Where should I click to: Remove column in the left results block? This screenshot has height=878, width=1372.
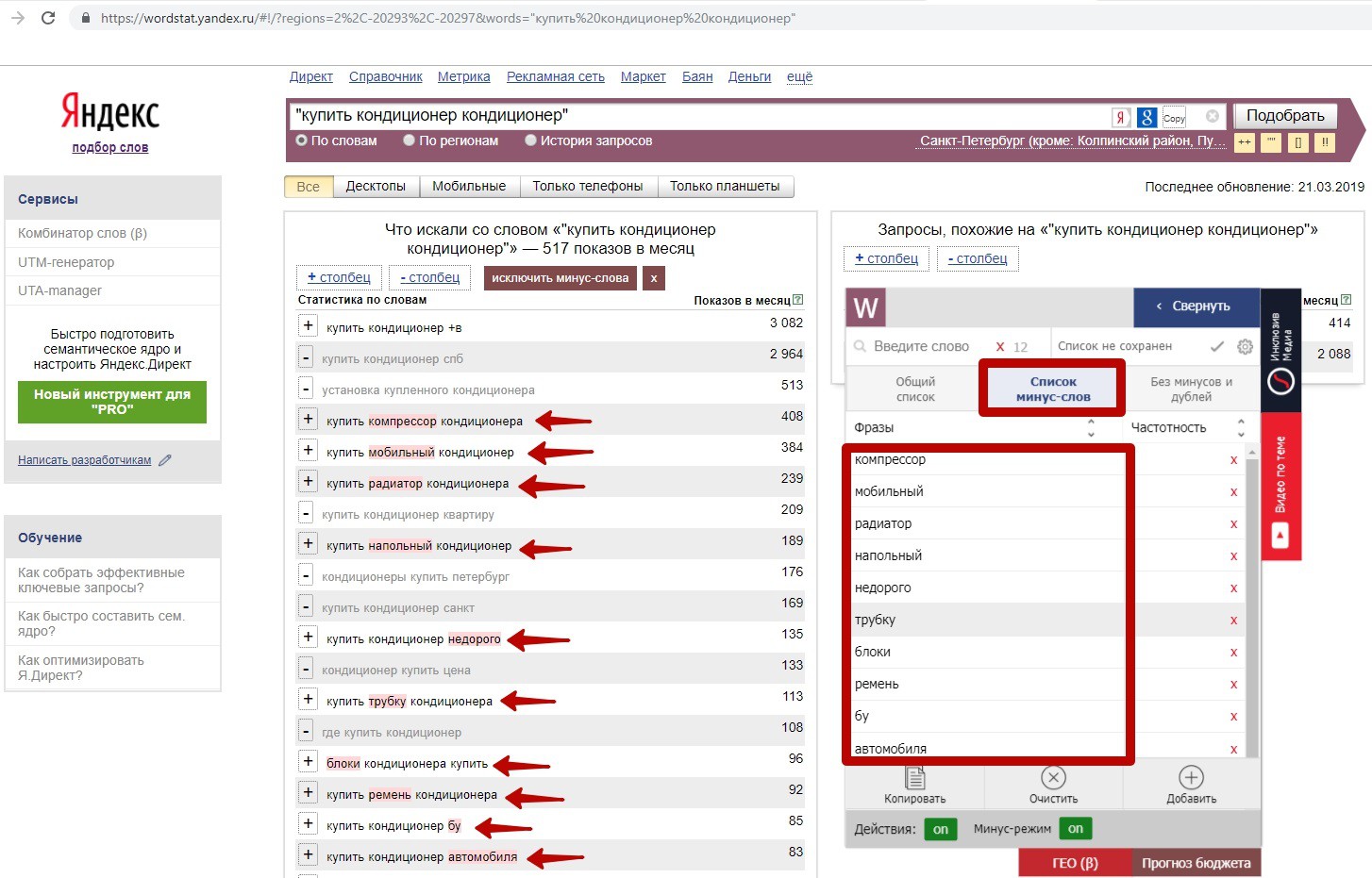coord(429,277)
